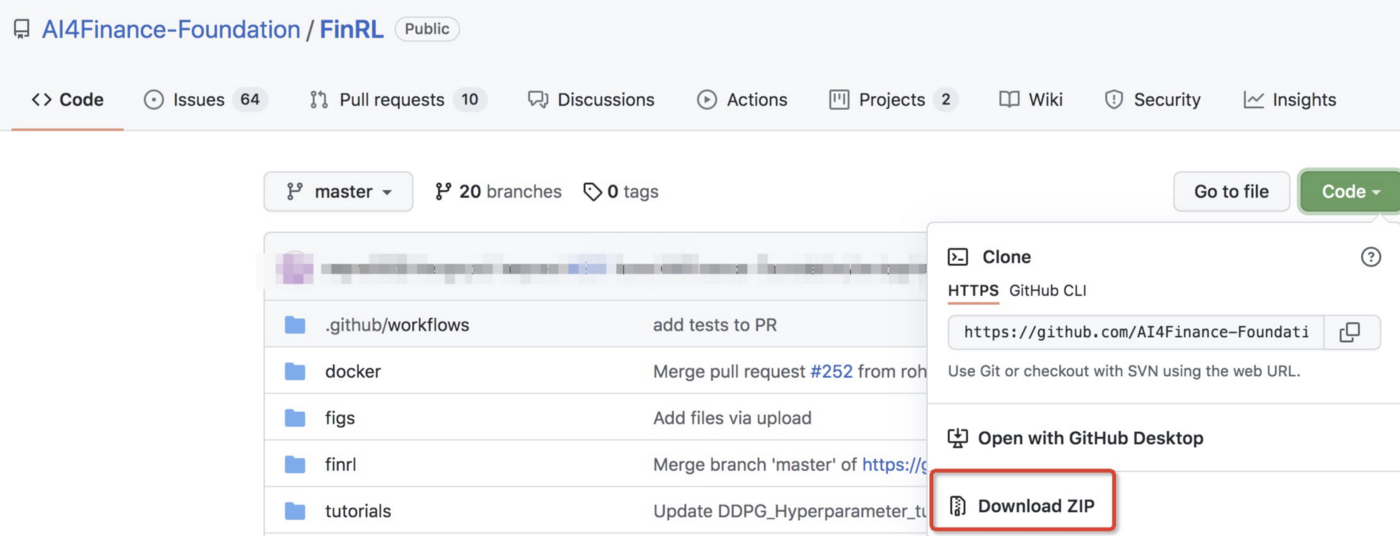
Task: Click the repository book icon
Action: pos(21,30)
